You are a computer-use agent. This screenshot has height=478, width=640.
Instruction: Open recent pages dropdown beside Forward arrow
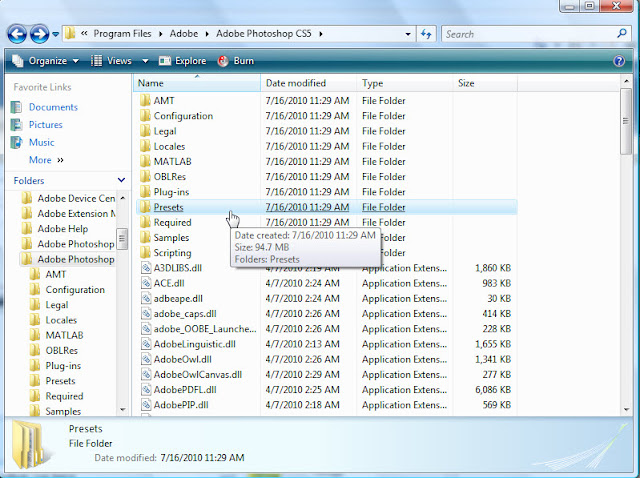tap(56, 34)
